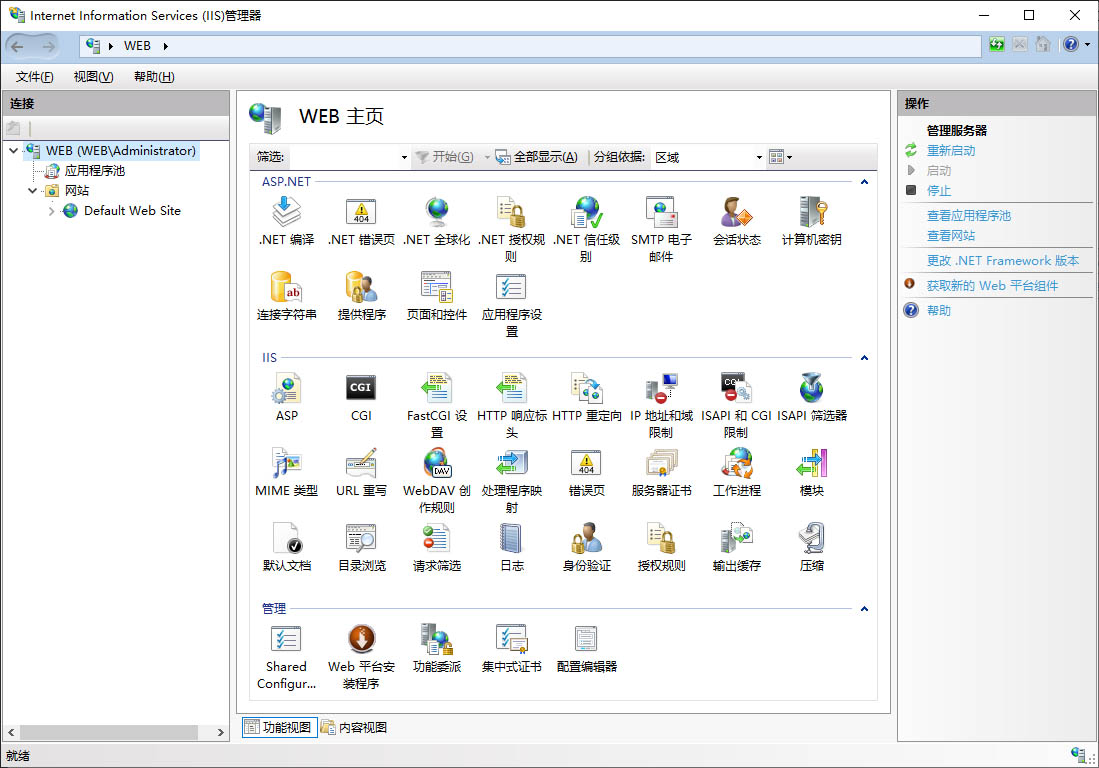Open HTTP 重定向 feature
This screenshot has height=768, width=1099.
click(587, 397)
